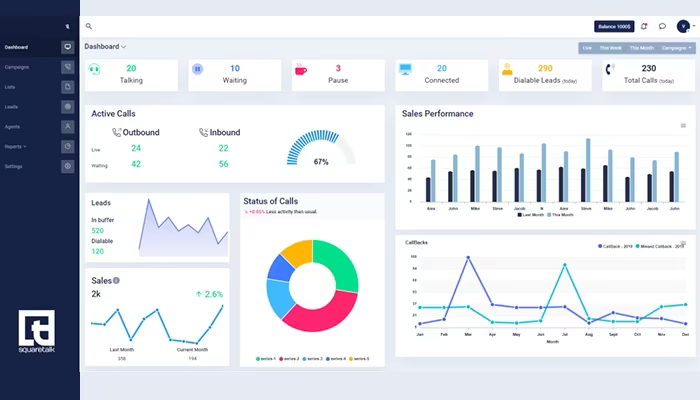Toggle the Missed Callback legend series
Image resolution: width=700 pixels, height=400 pixels.
tap(659, 246)
